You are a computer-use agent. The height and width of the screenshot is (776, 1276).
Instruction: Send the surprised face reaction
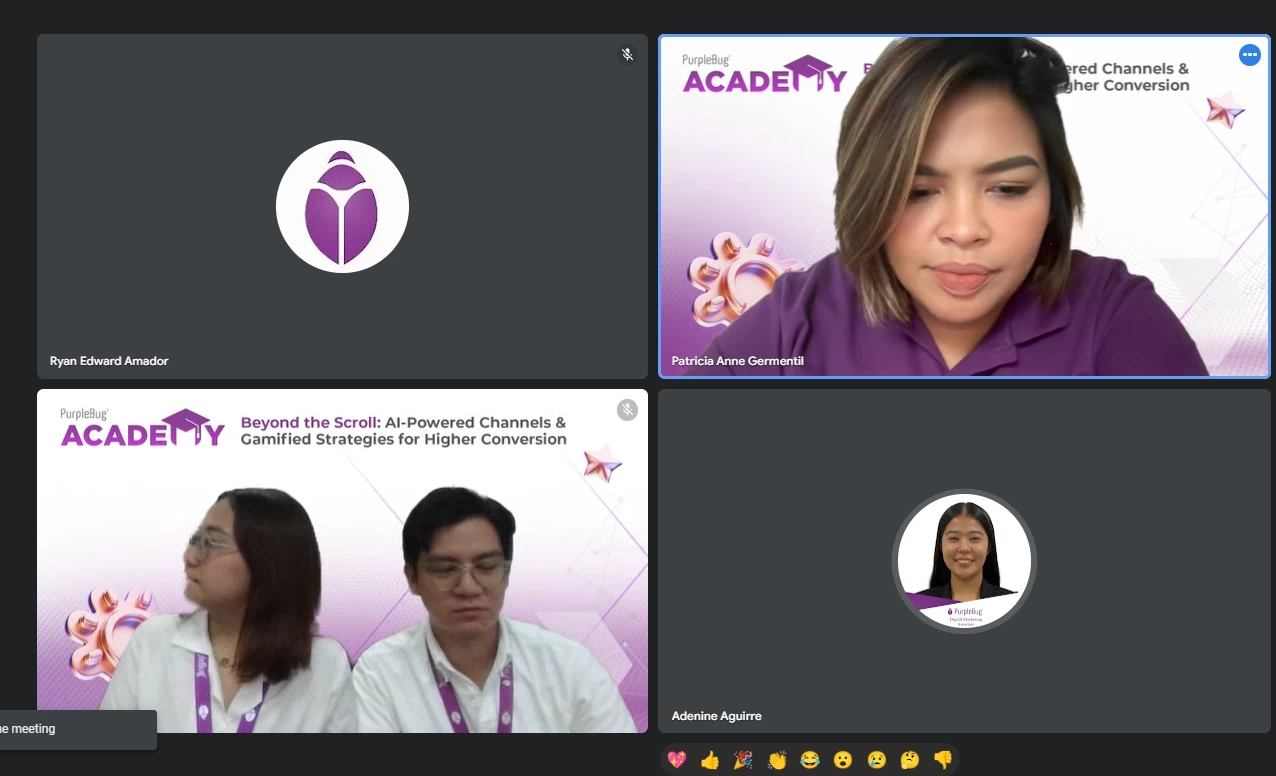[x=843, y=760]
